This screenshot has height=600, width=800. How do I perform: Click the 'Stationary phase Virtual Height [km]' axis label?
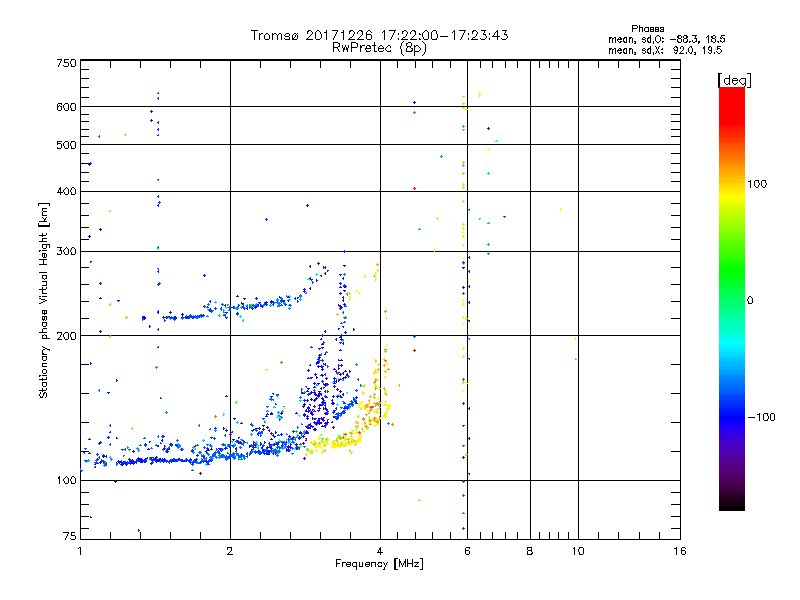pos(44,300)
